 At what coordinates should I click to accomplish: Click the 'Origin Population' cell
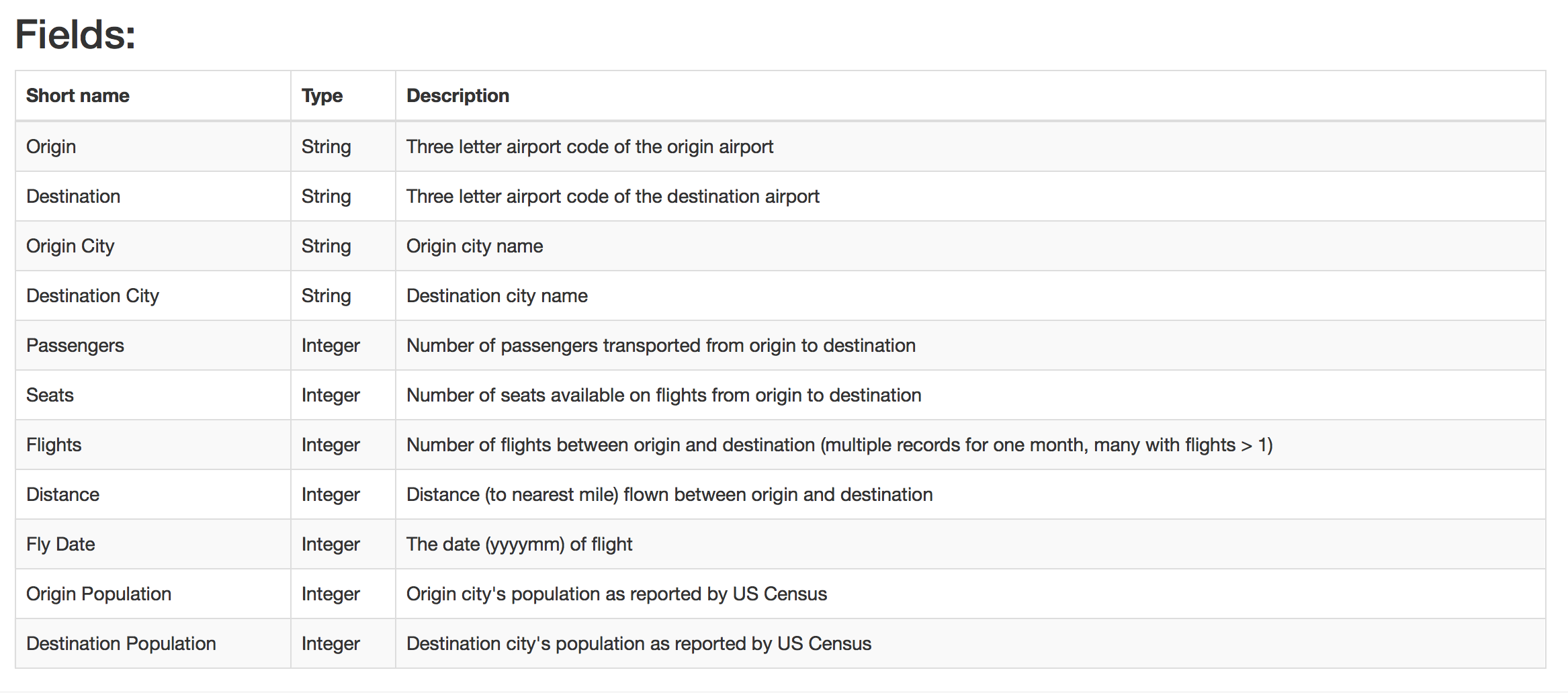click(99, 594)
